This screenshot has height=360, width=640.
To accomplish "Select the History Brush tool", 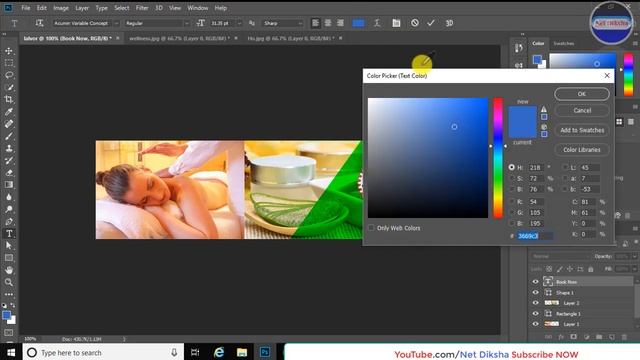I will point(9,160).
